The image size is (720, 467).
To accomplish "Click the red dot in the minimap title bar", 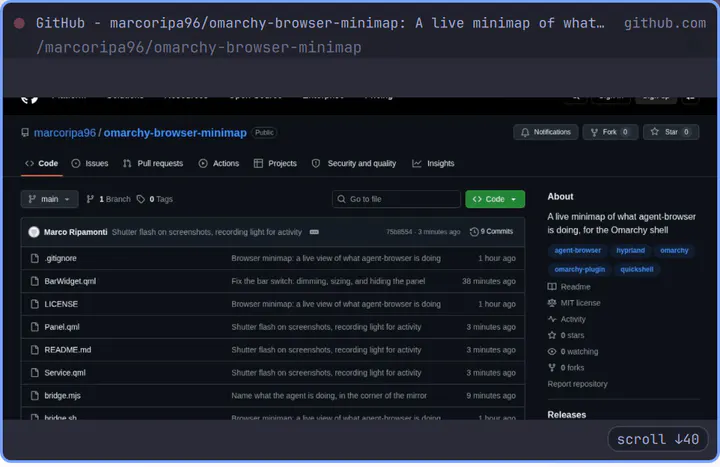I will 19,23.
